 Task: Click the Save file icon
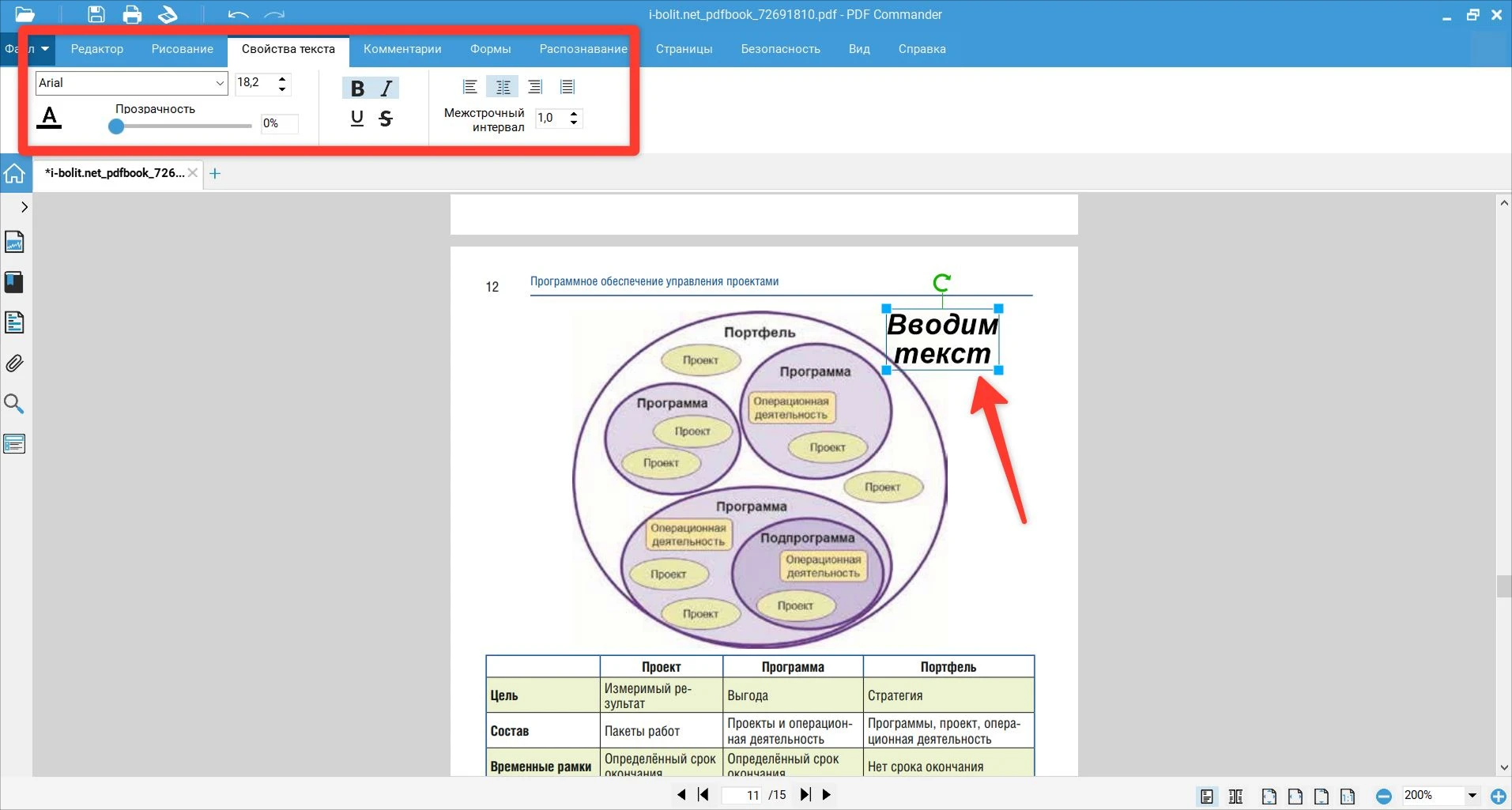[96, 14]
